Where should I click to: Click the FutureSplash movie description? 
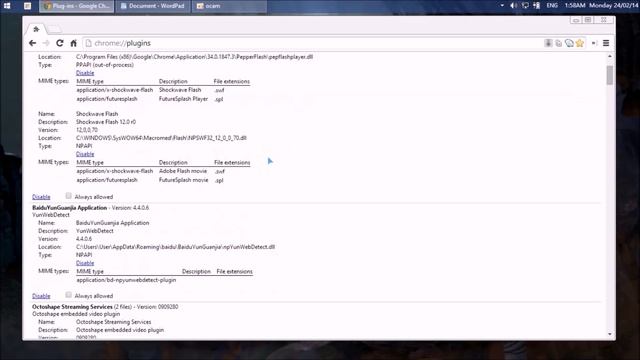(x=183, y=180)
